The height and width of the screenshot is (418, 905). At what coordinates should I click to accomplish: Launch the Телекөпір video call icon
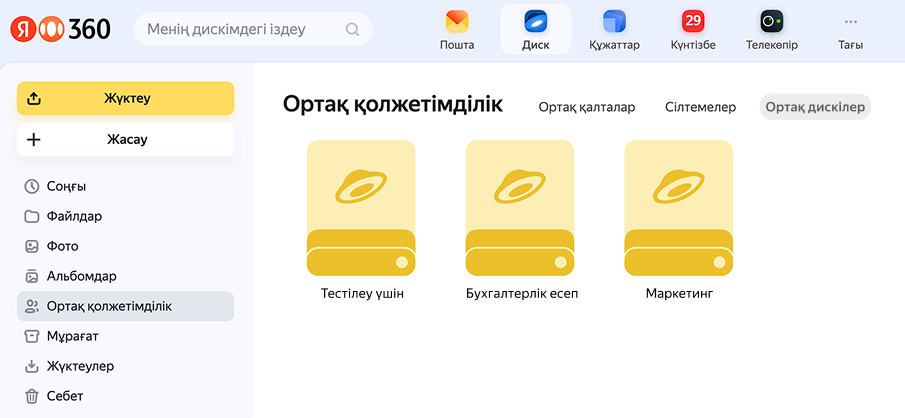pos(771,22)
